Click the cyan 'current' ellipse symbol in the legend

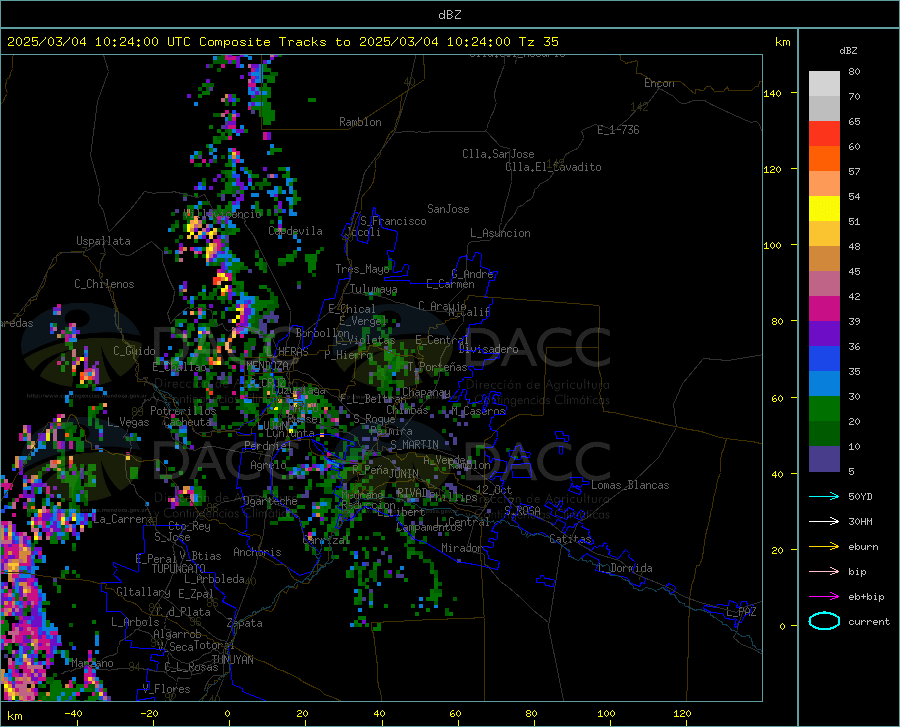824,621
